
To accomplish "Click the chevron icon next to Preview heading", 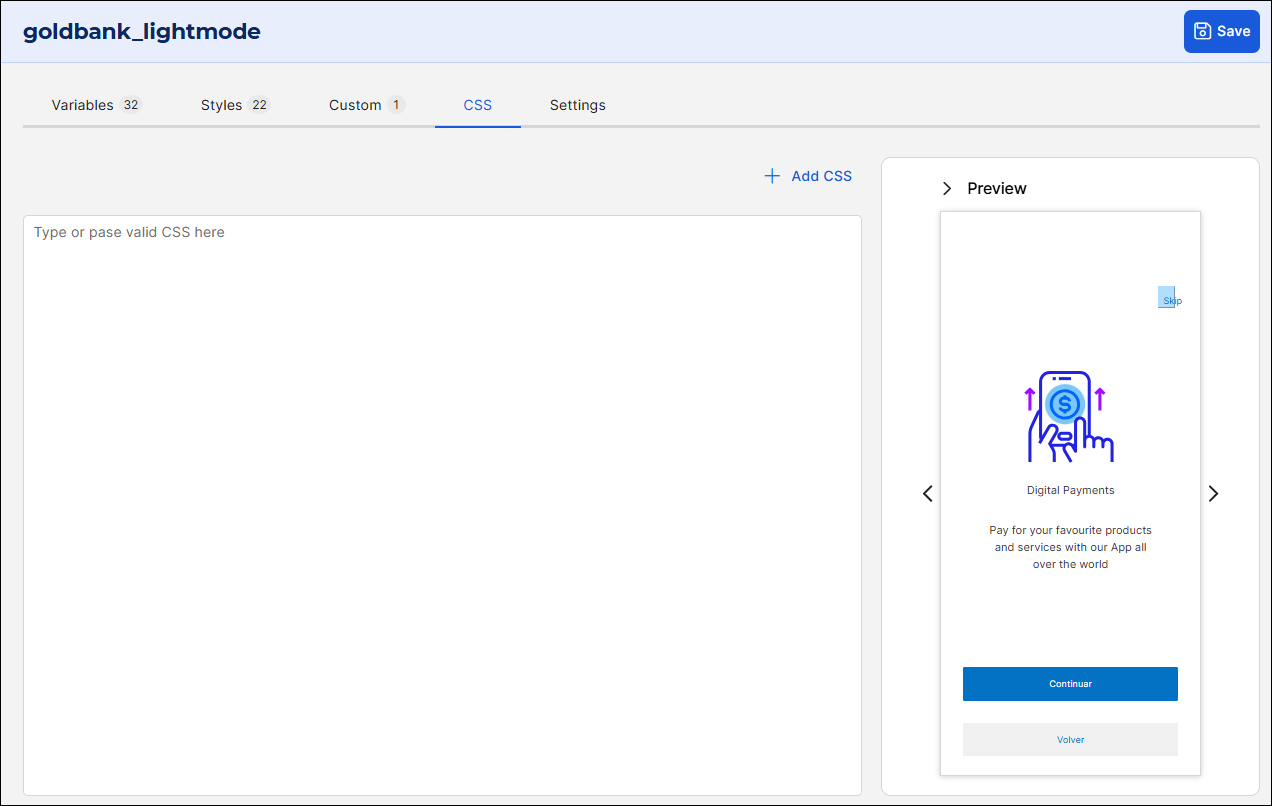I will pyautogui.click(x=947, y=187).
